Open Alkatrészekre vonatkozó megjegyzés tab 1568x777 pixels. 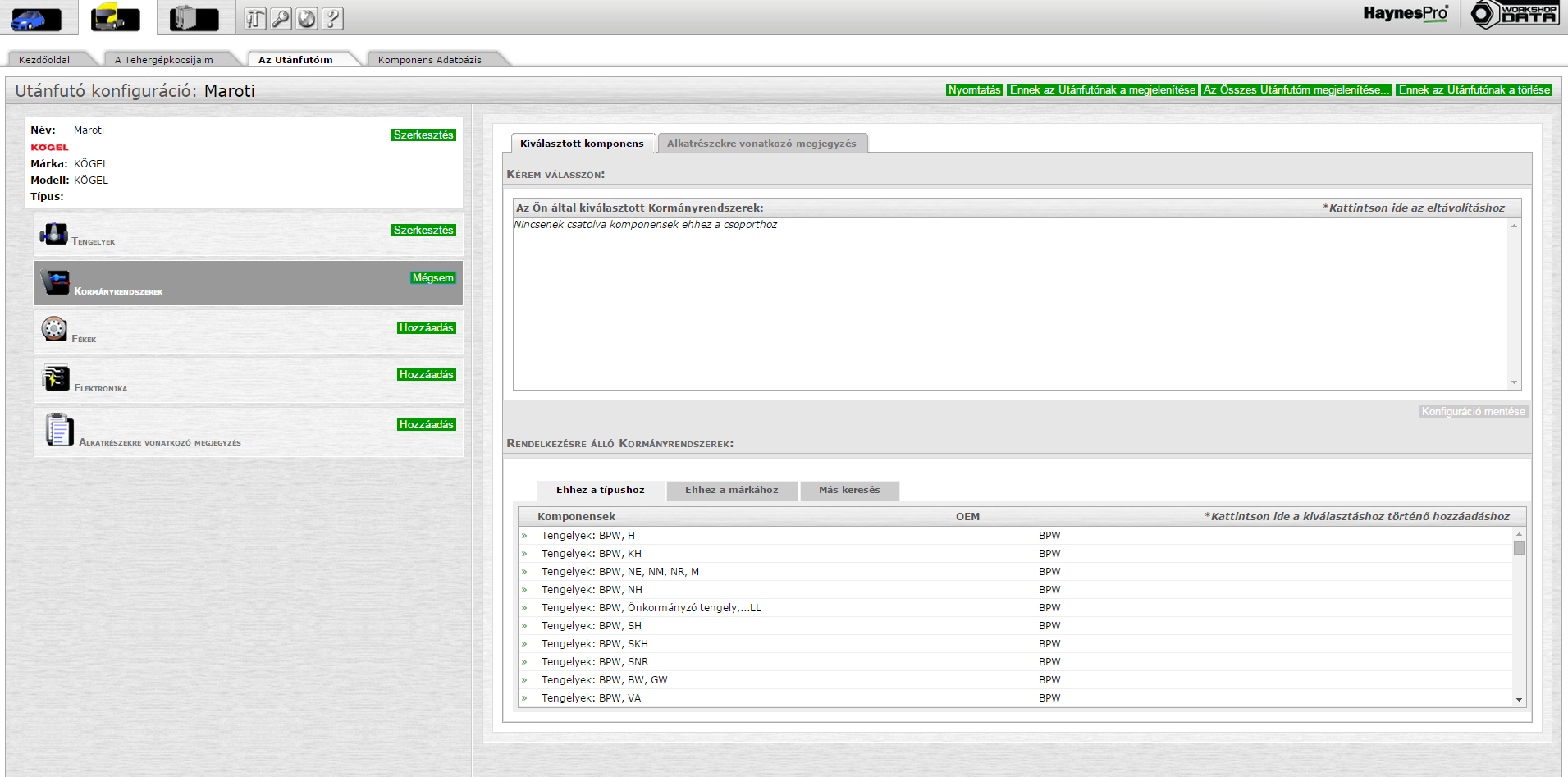point(761,144)
